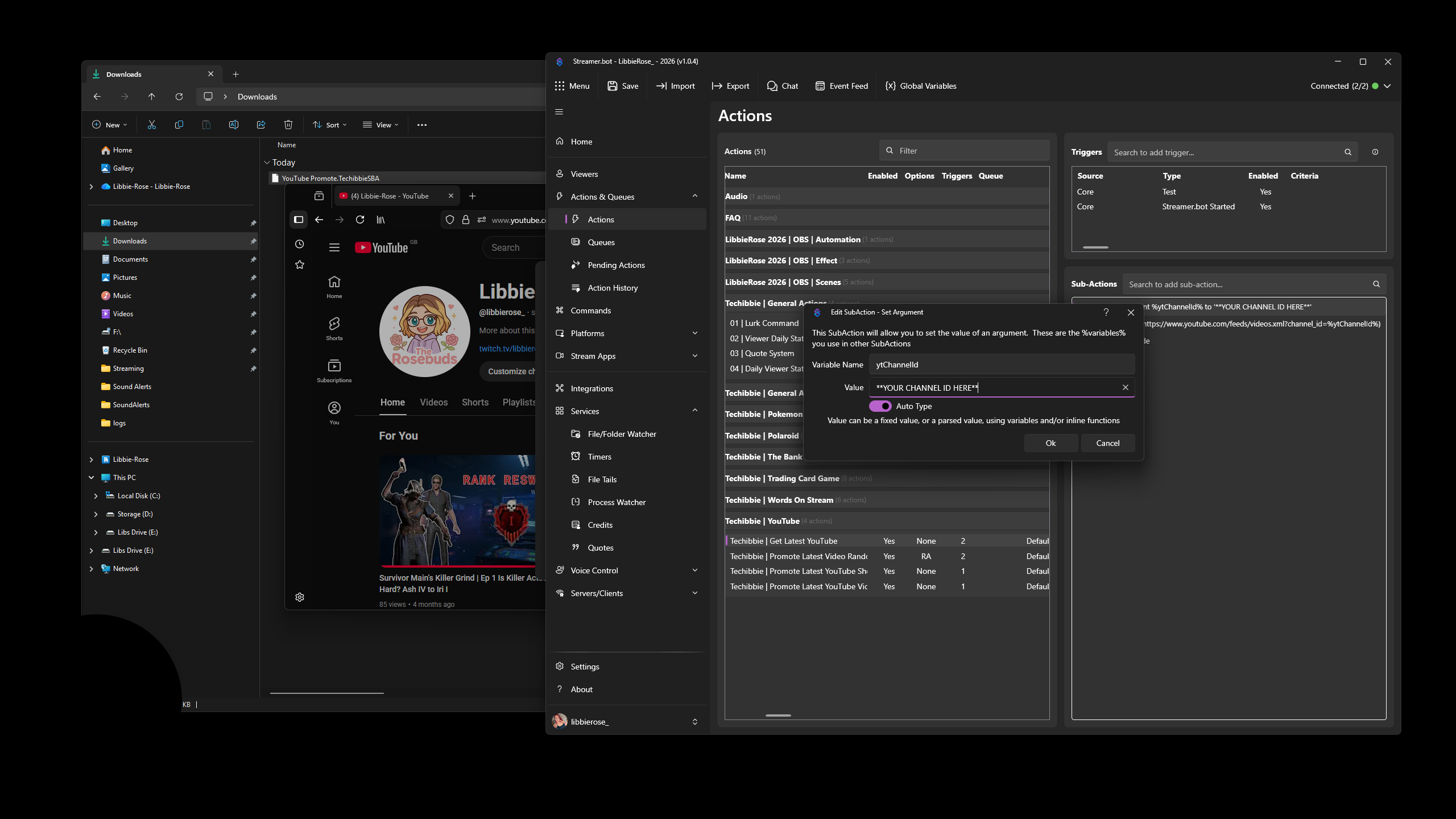
Task: Open Credits service
Action: tap(627, 525)
